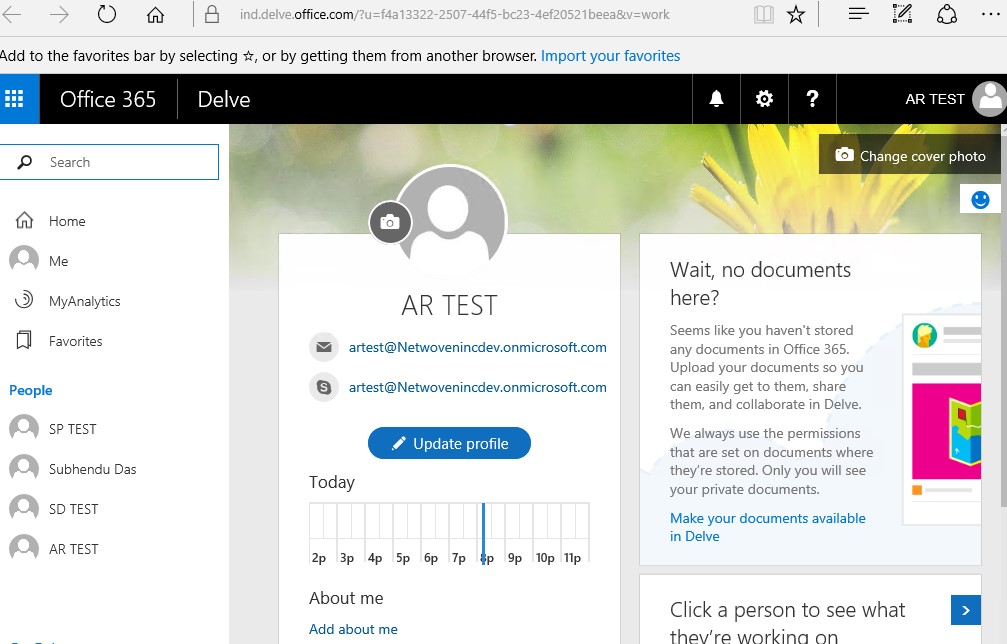Select Subhendu Das from People
1007x644 pixels.
[73, 469]
